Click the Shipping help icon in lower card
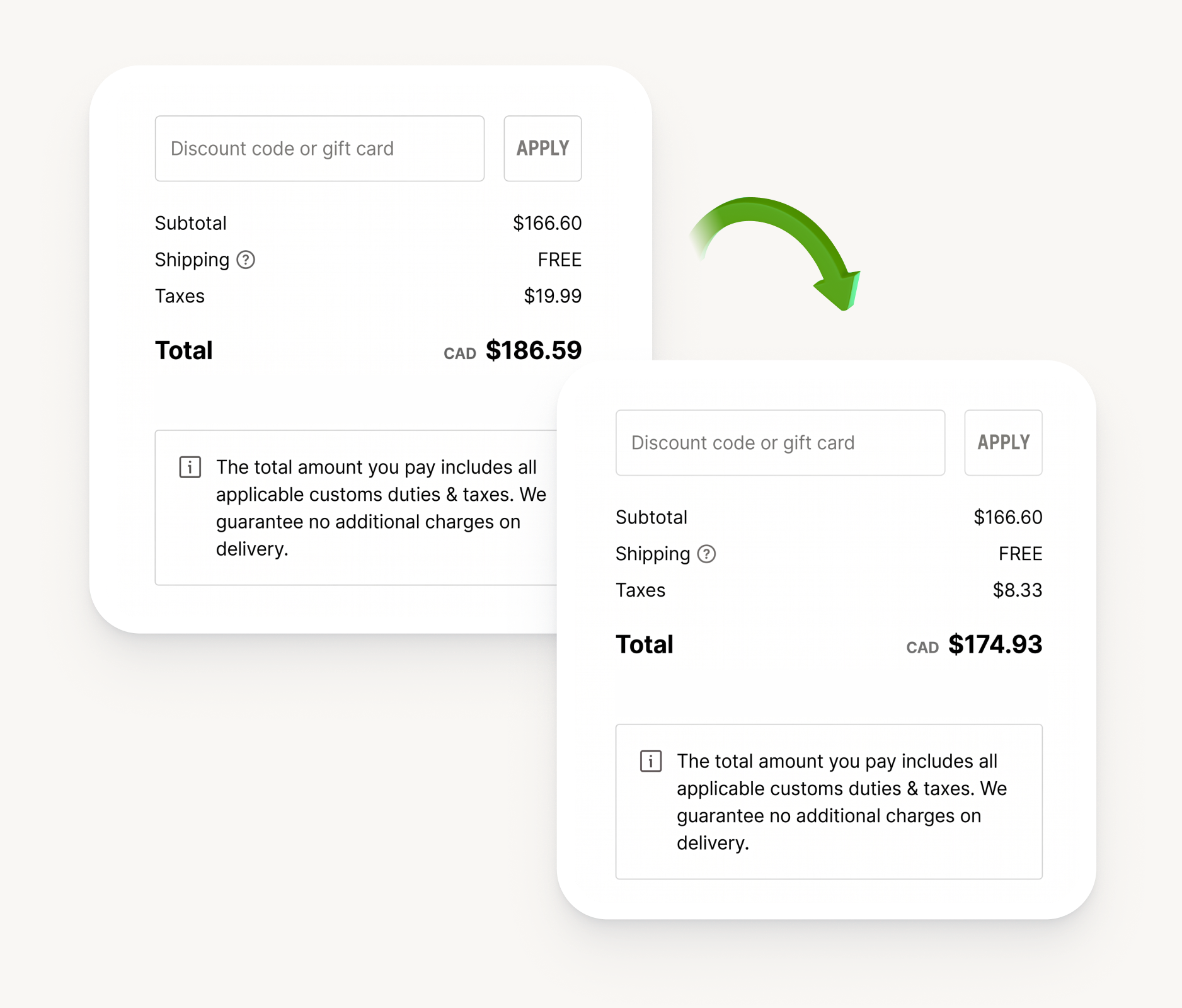The image size is (1182, 1008). pos(706,554)
